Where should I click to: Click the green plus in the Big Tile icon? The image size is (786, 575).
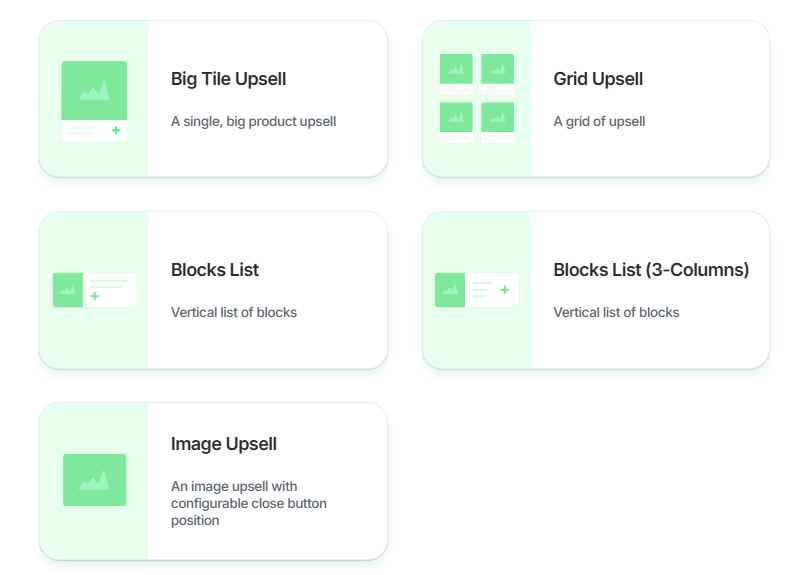[116, 130]
